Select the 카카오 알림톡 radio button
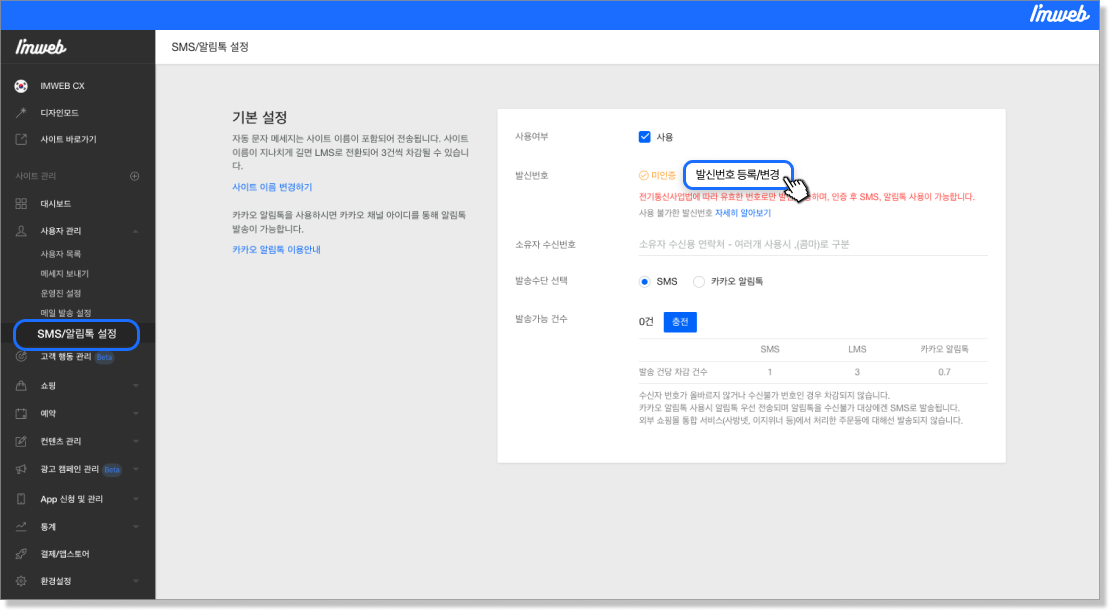 pos(699,282)
